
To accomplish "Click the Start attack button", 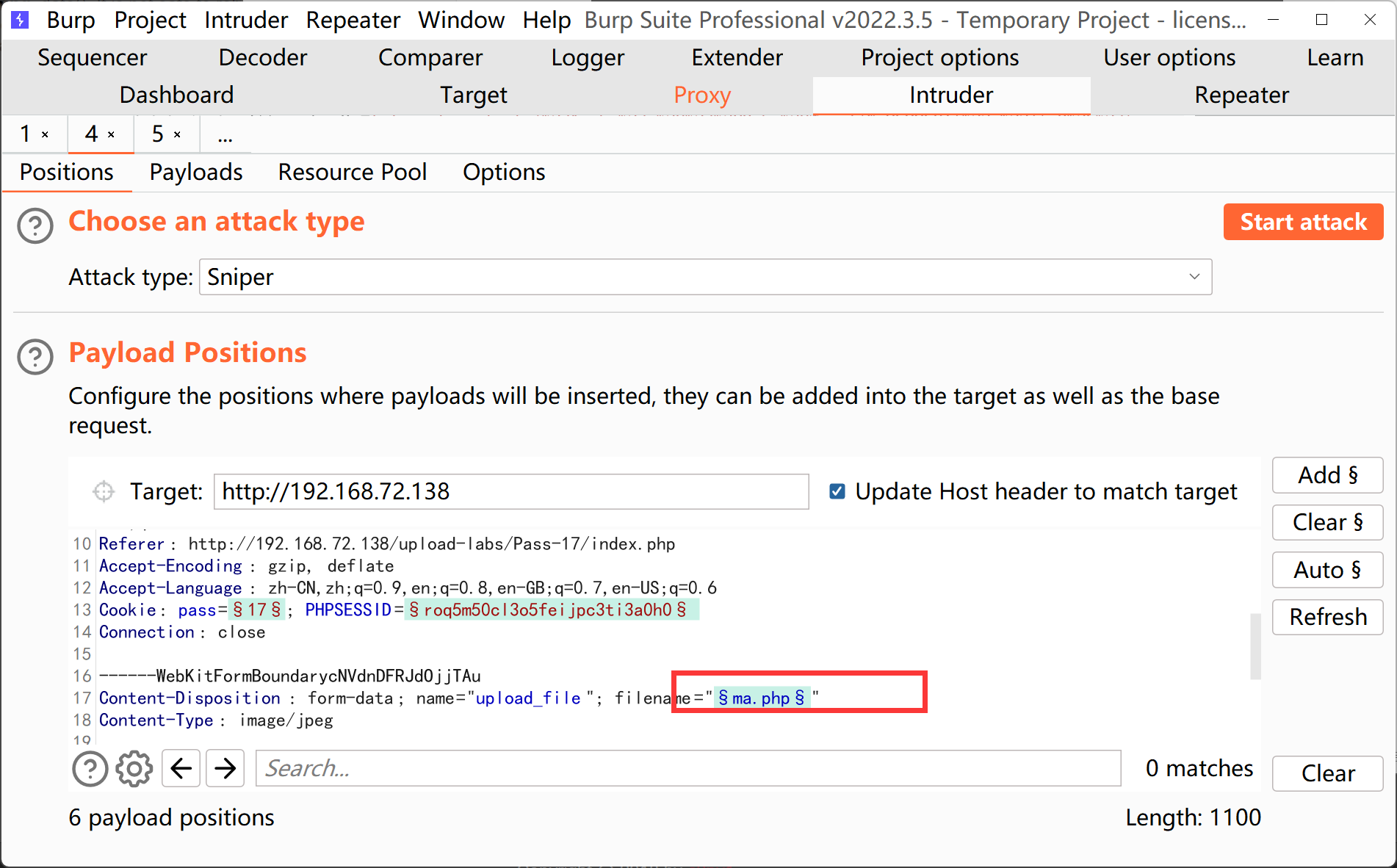I will point(1303,222).
